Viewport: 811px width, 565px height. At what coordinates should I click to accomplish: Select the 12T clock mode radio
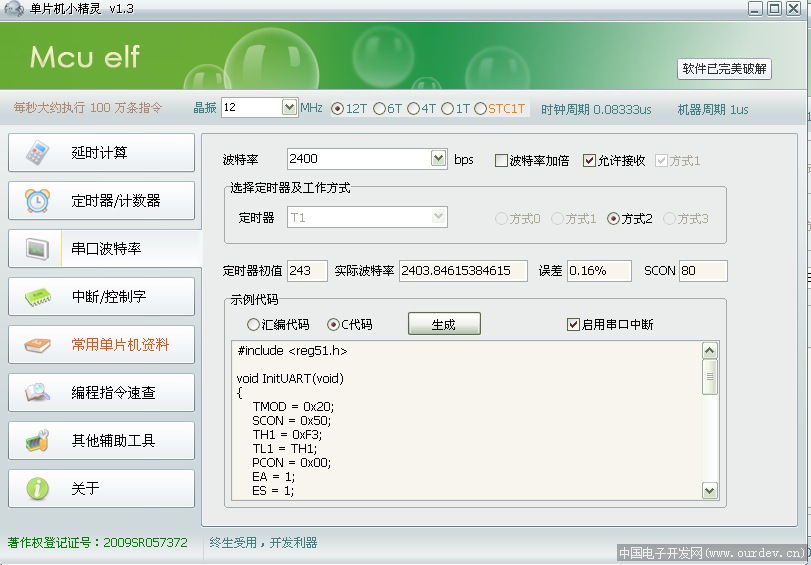coord(337,109)
